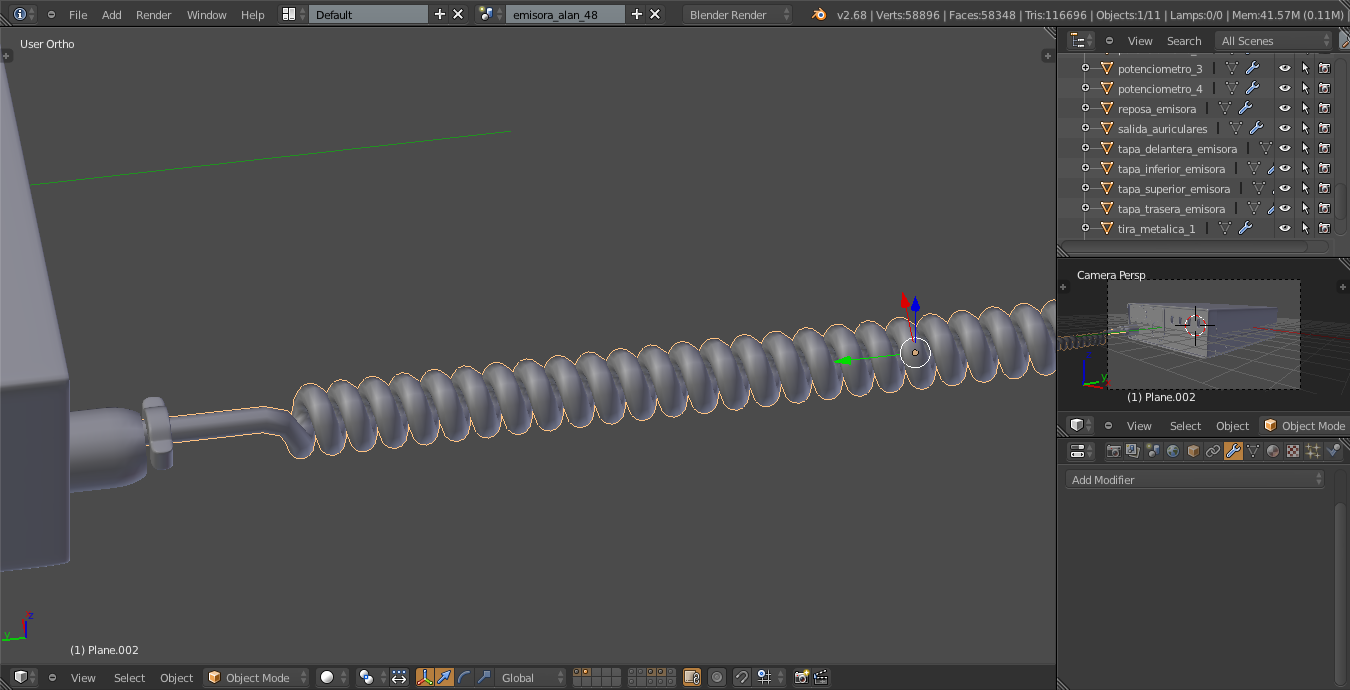
Task: Open main 3D view editor type selector
Action: point(25,677)
